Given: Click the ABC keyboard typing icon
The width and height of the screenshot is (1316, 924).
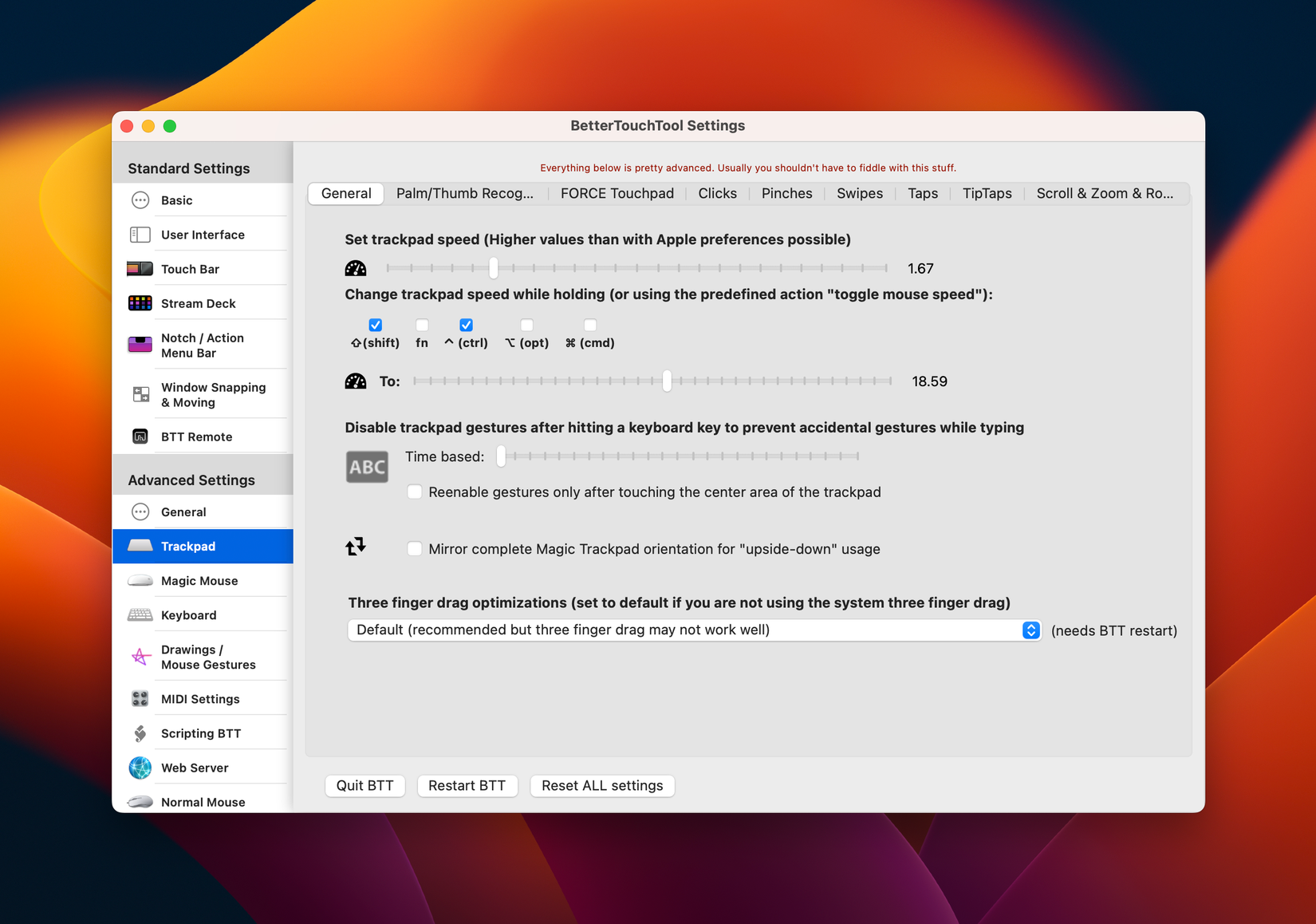Looking at the screenshot, I should click(367, 467).
